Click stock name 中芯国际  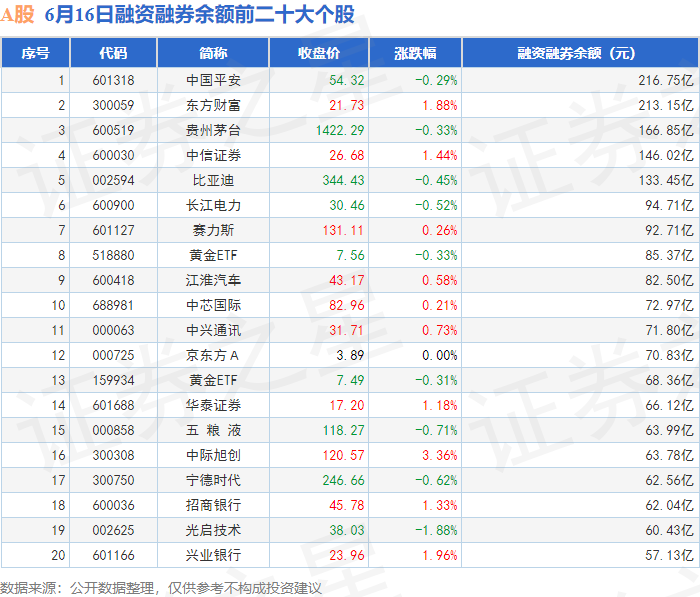pyautogui.click(x=213, y=305)
